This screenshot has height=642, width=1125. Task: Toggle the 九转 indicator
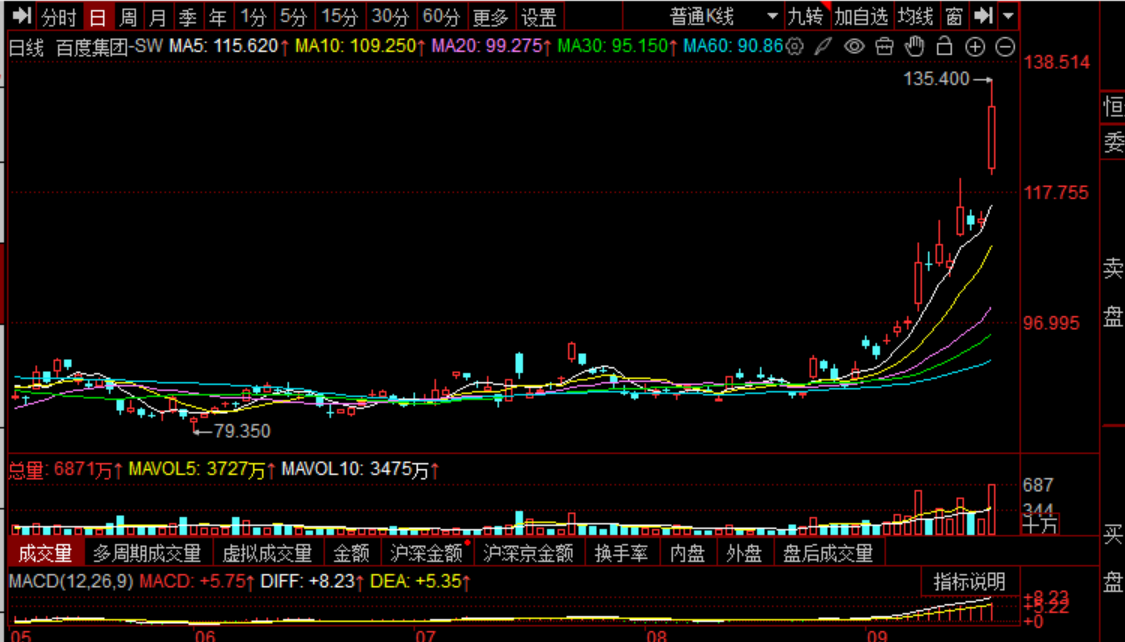click(806, 16)
